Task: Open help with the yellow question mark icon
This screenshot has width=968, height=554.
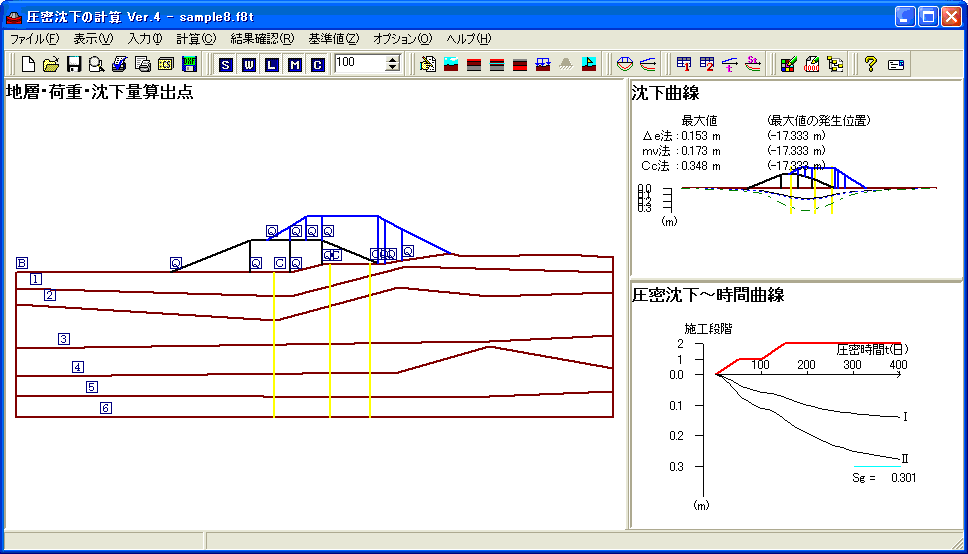Action: point(870,64)
